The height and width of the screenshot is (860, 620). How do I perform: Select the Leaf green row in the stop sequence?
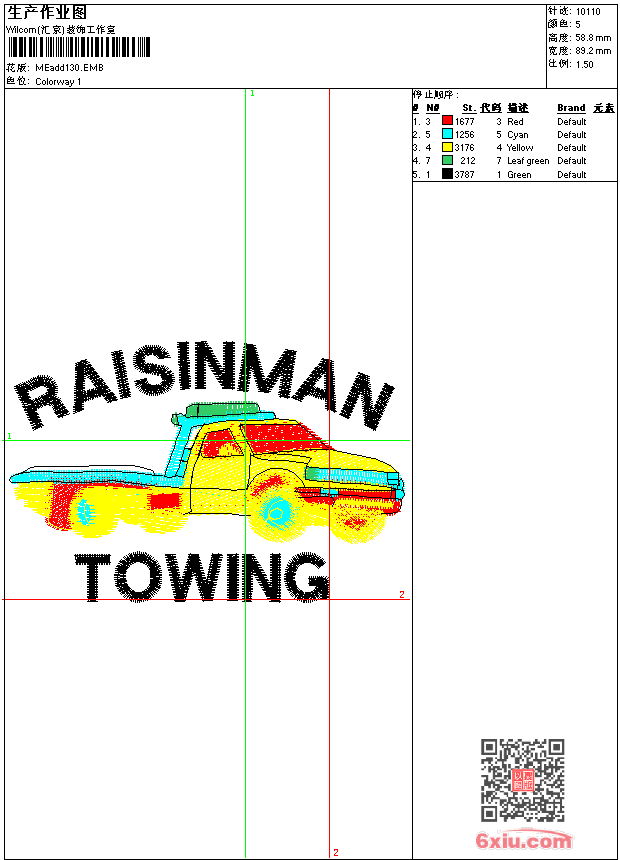tap(514, 161)
